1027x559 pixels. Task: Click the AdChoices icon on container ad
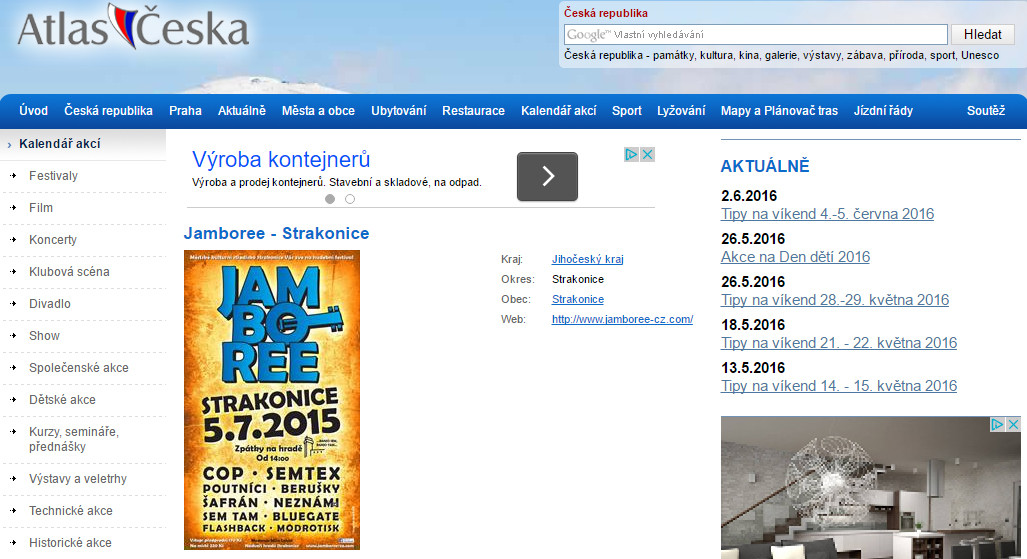point(631,155)
